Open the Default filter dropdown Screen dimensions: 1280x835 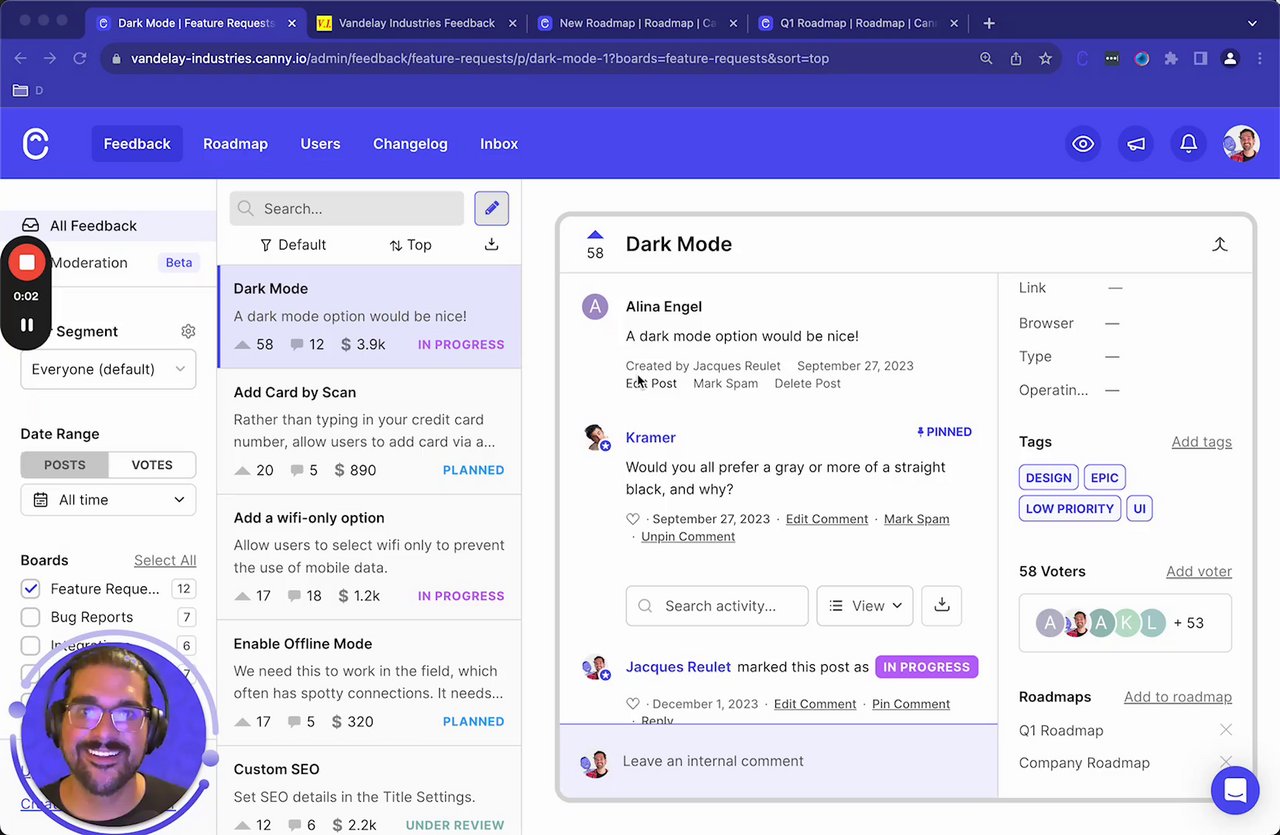(x=293, y=245)
